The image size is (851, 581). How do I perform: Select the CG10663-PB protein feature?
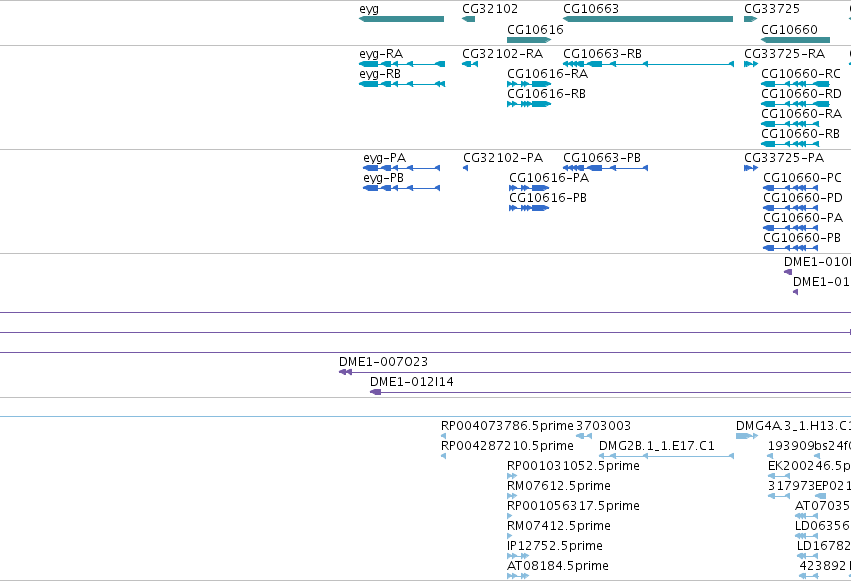[x=606, y=168]
